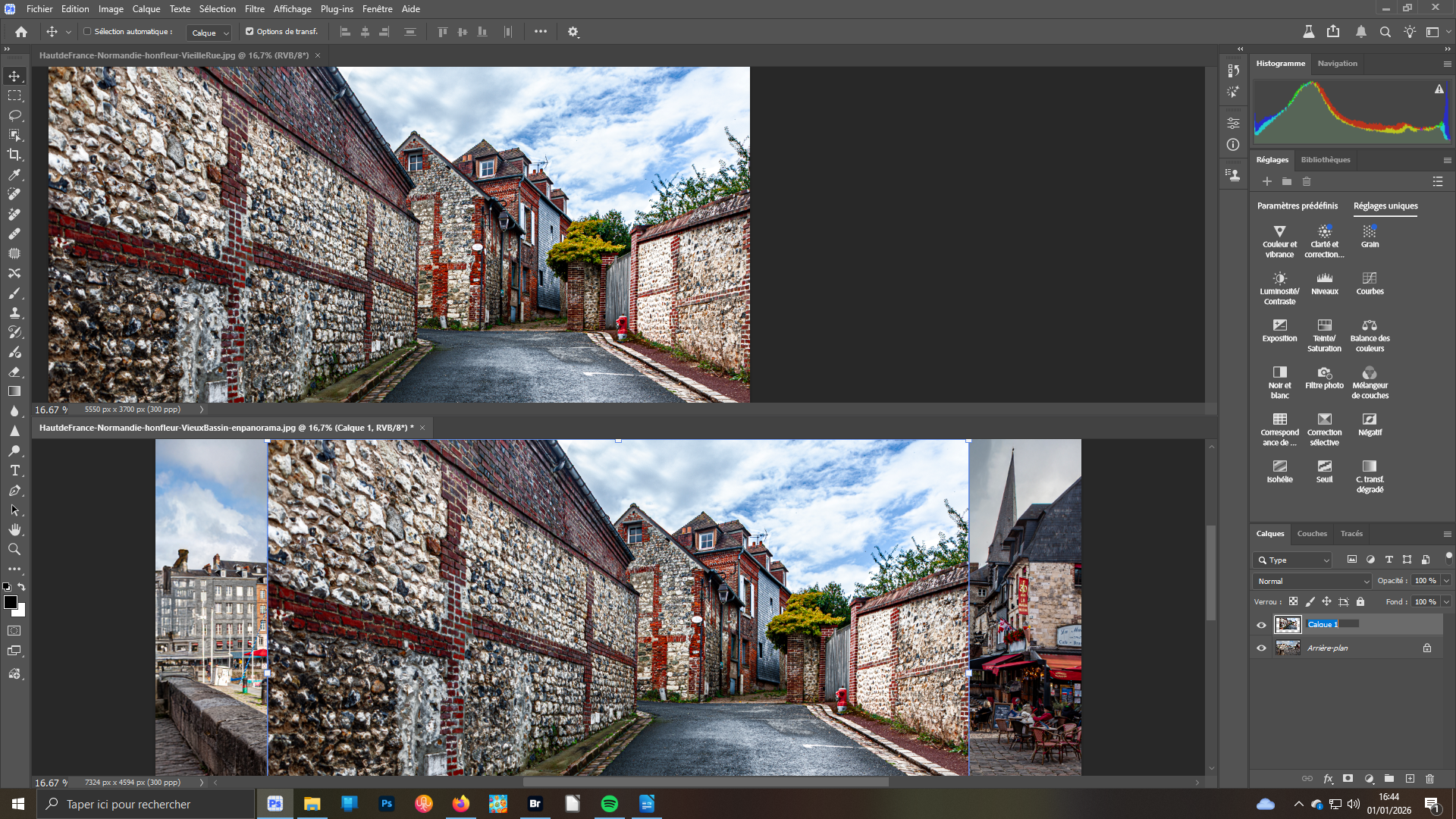Select the Lasso tool
This screenshot has width=1456, height=819.
[x=14, y=115]
